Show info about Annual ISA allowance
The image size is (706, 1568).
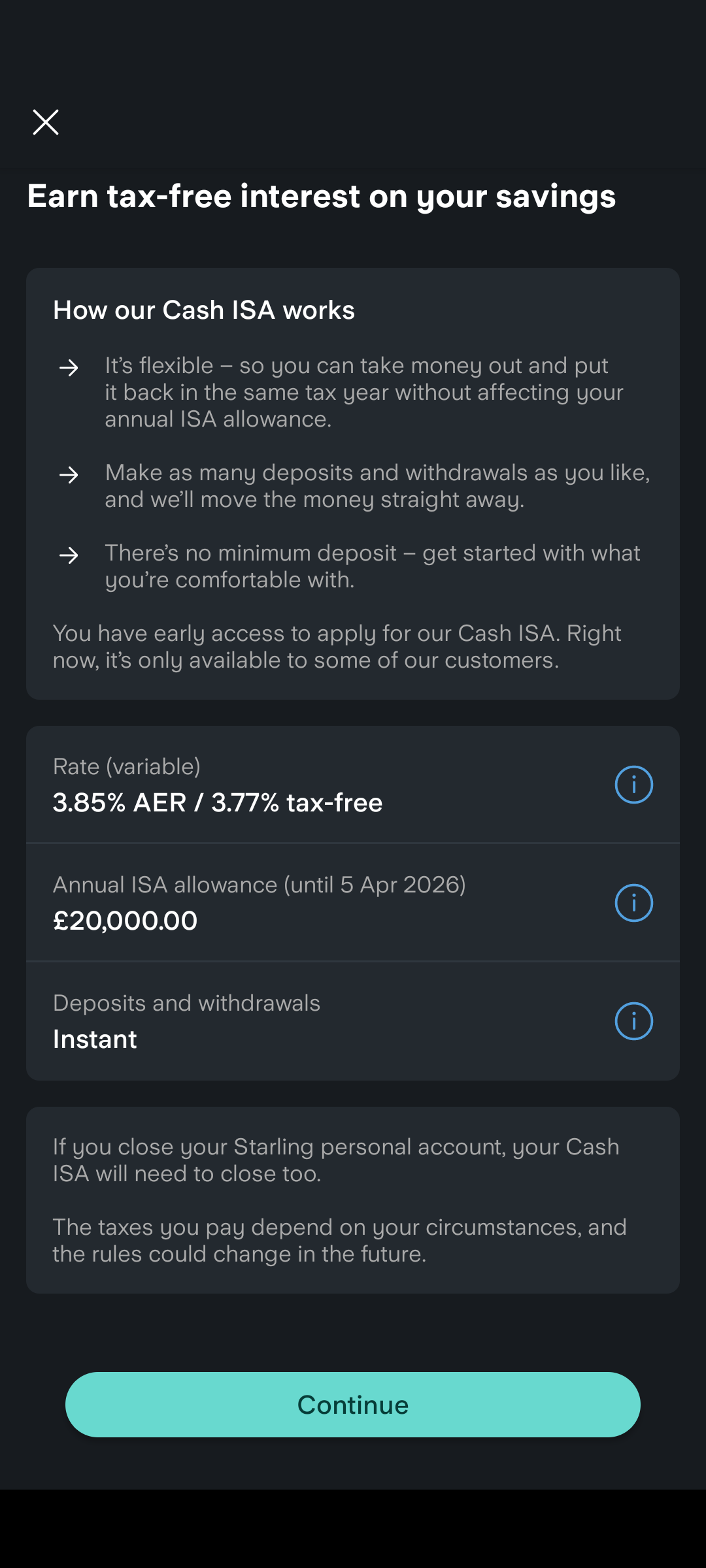click(633, 902)
